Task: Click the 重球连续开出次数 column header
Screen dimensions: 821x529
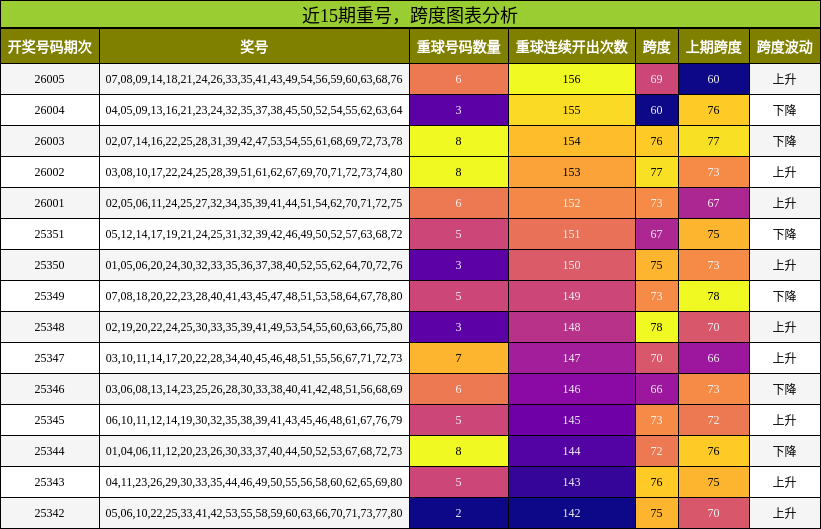Action: (x=572, y=47)
